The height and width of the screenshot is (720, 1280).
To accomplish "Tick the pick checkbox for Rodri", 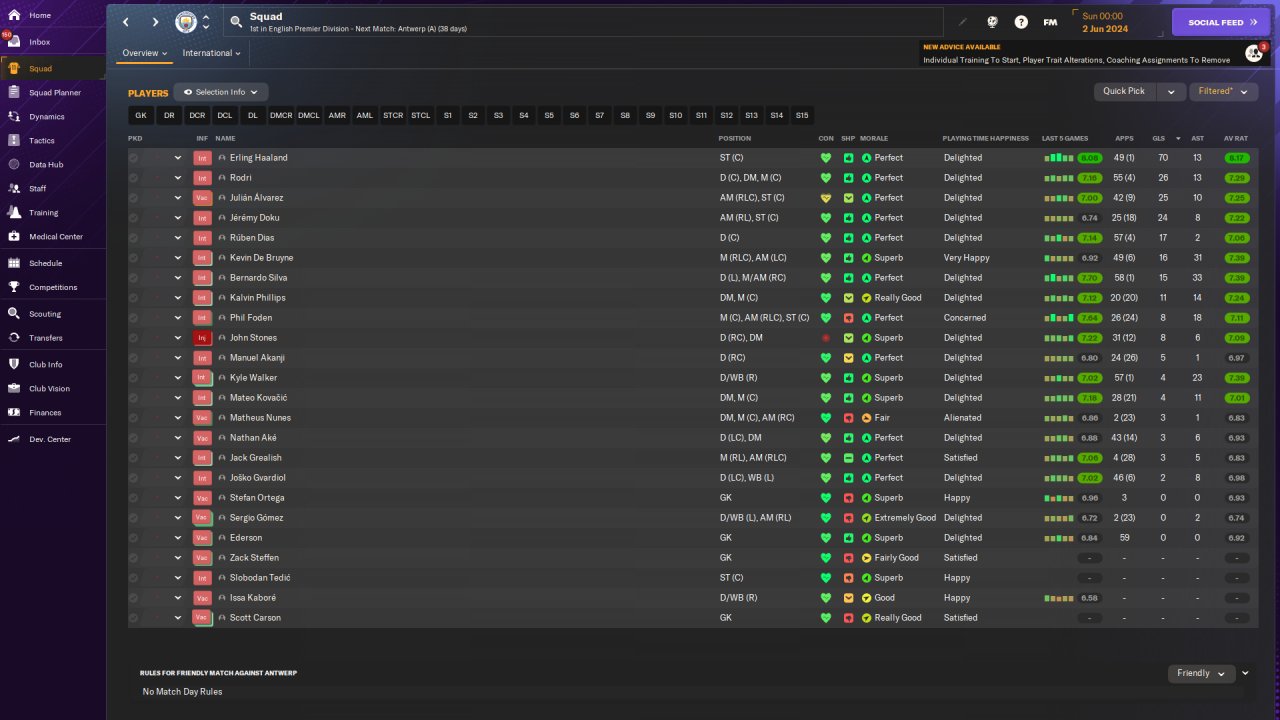I will 134,178.
